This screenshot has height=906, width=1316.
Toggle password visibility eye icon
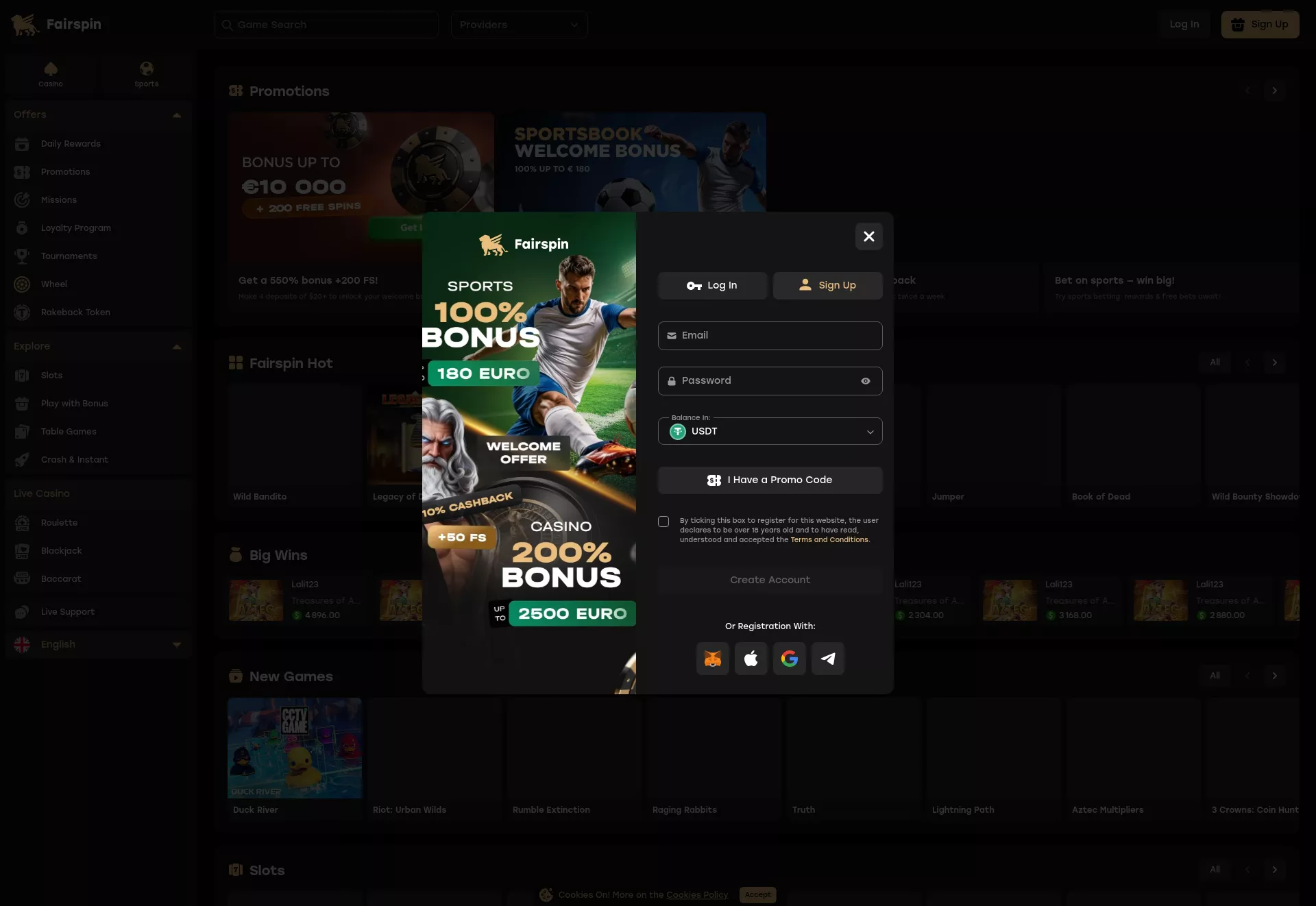pos(866,381)
